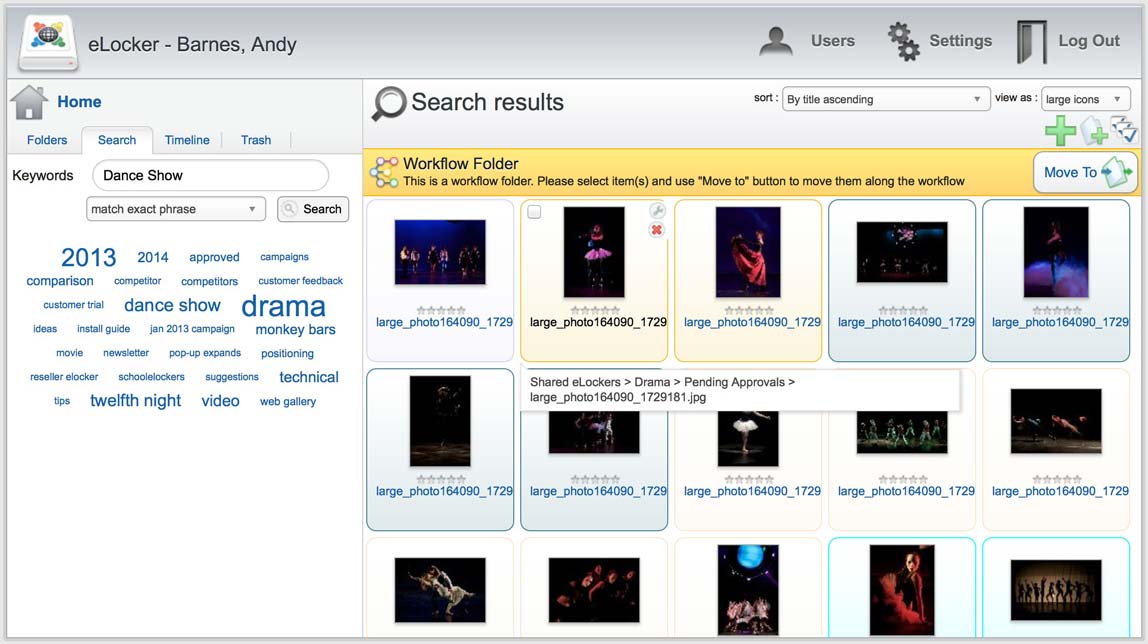Open the Timeline tab
This screenshot has height=644, width=1148.
(187, 140)
